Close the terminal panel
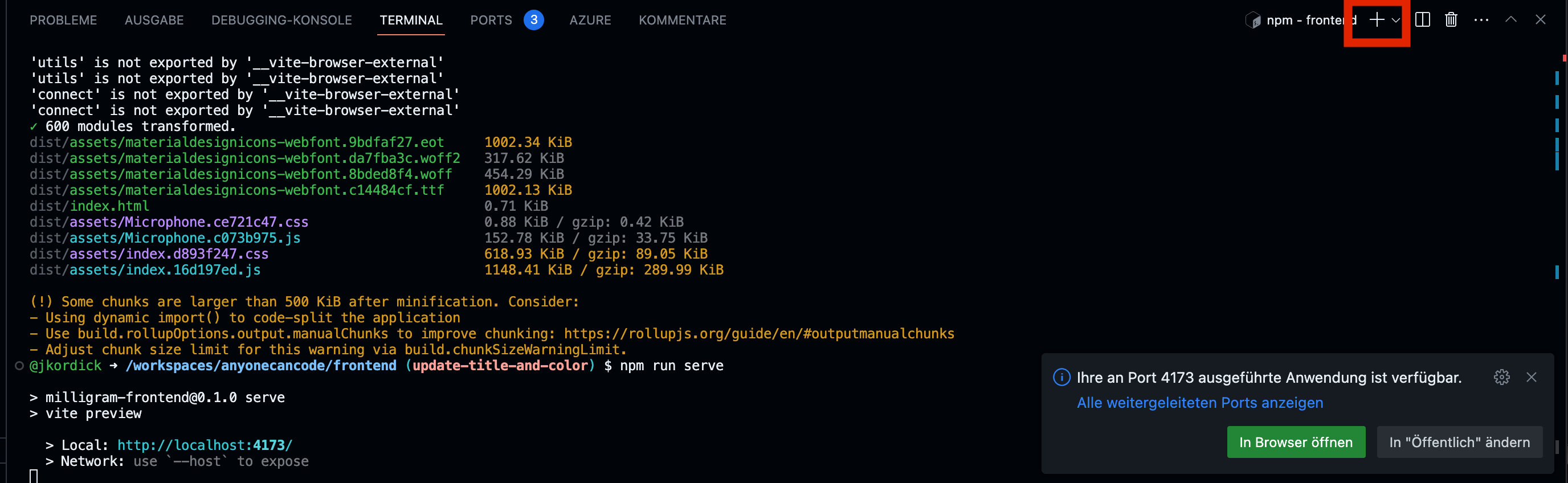 [x=1540, y=20]
